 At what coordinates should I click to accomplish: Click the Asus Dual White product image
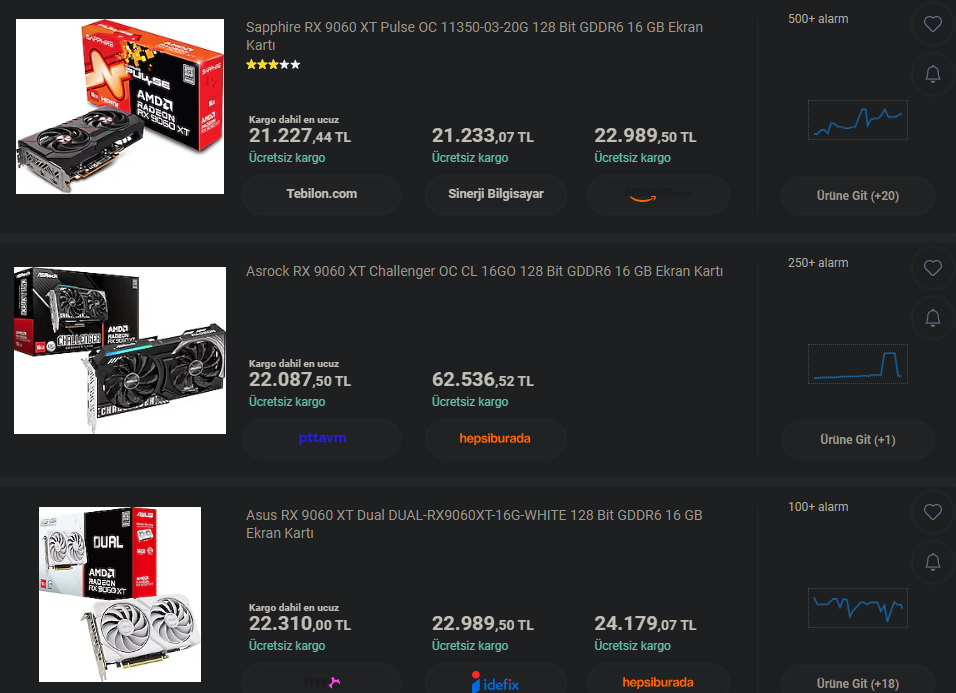[x=120, y=594]
